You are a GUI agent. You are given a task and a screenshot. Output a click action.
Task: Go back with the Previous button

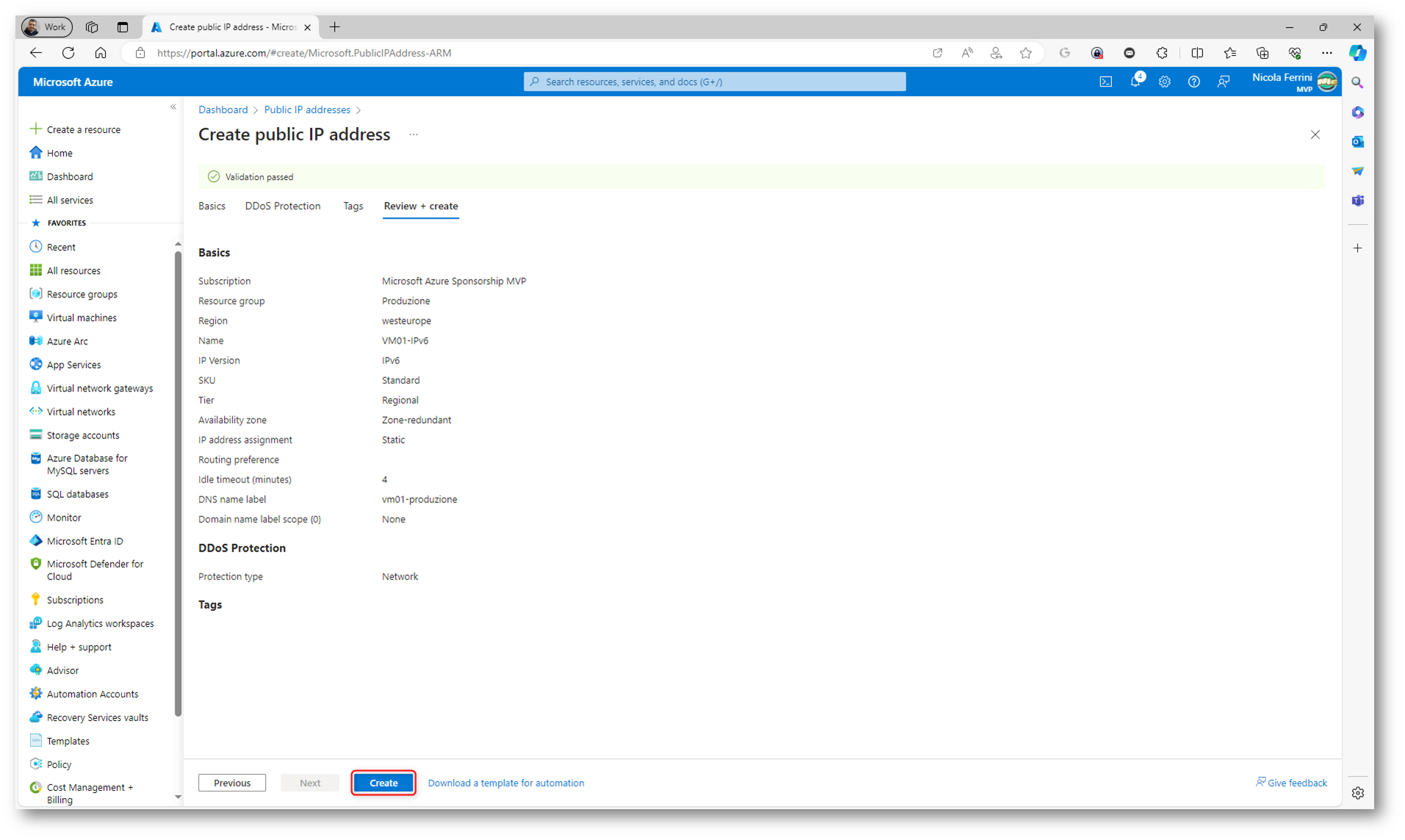click(232, 783)
